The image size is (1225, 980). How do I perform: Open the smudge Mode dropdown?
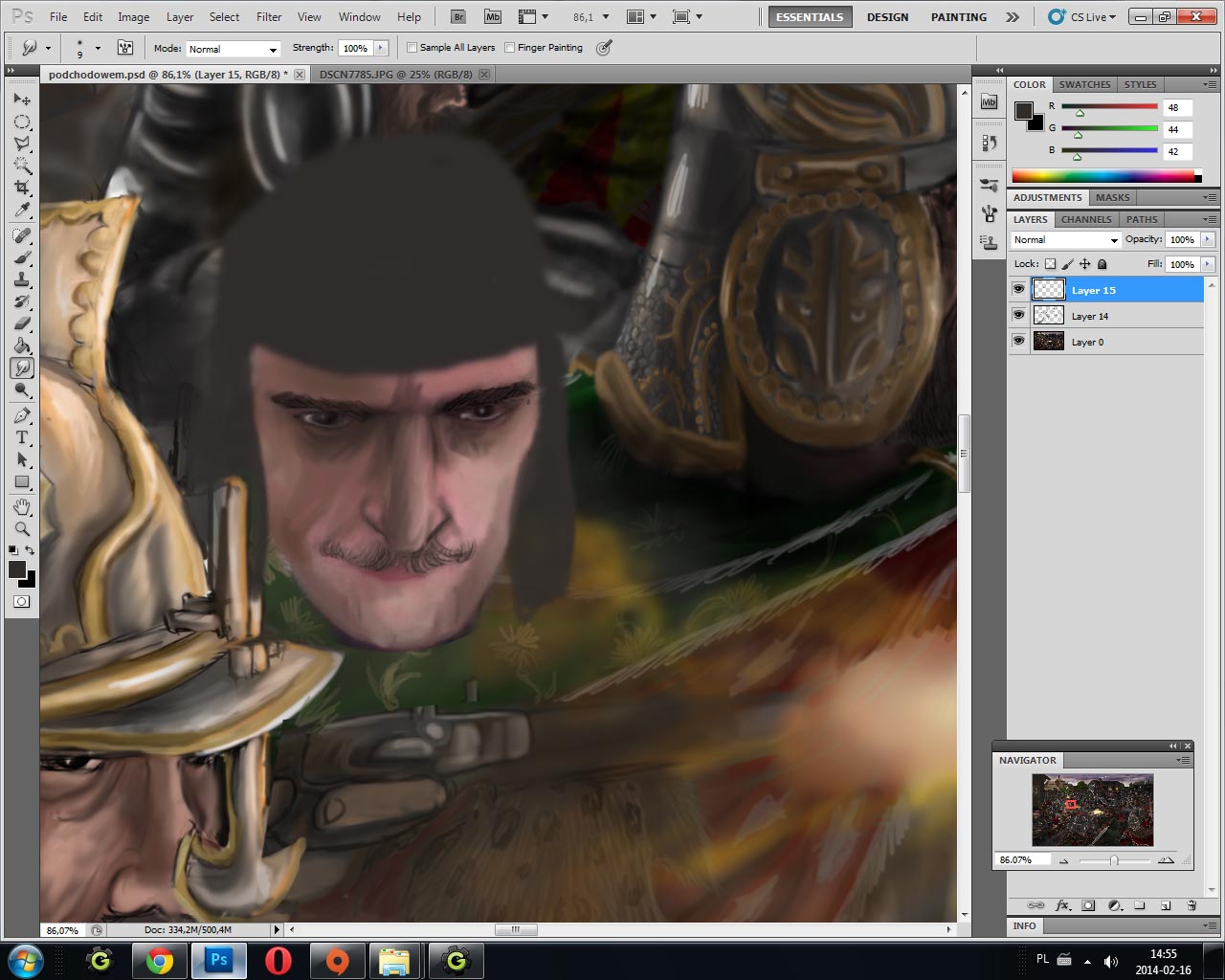tap(233, 49)
